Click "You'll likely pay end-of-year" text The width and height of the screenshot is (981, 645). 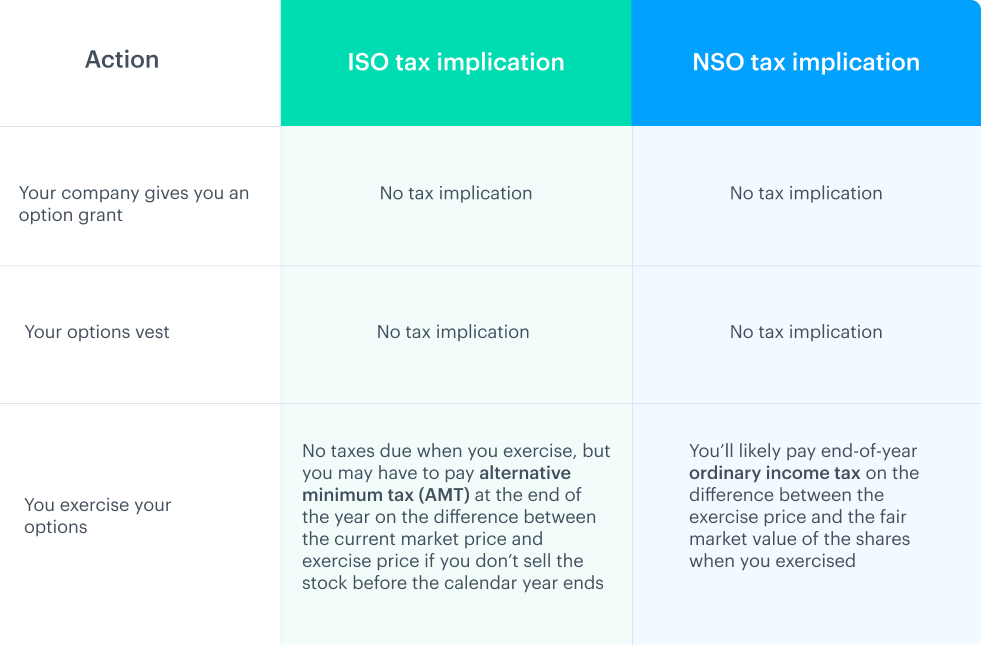803,451
